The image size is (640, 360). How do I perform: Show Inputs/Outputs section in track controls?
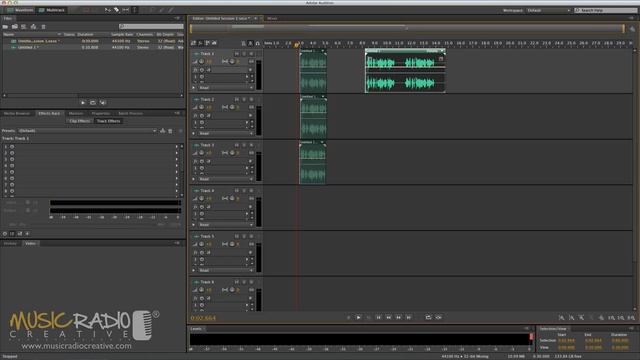193,43
